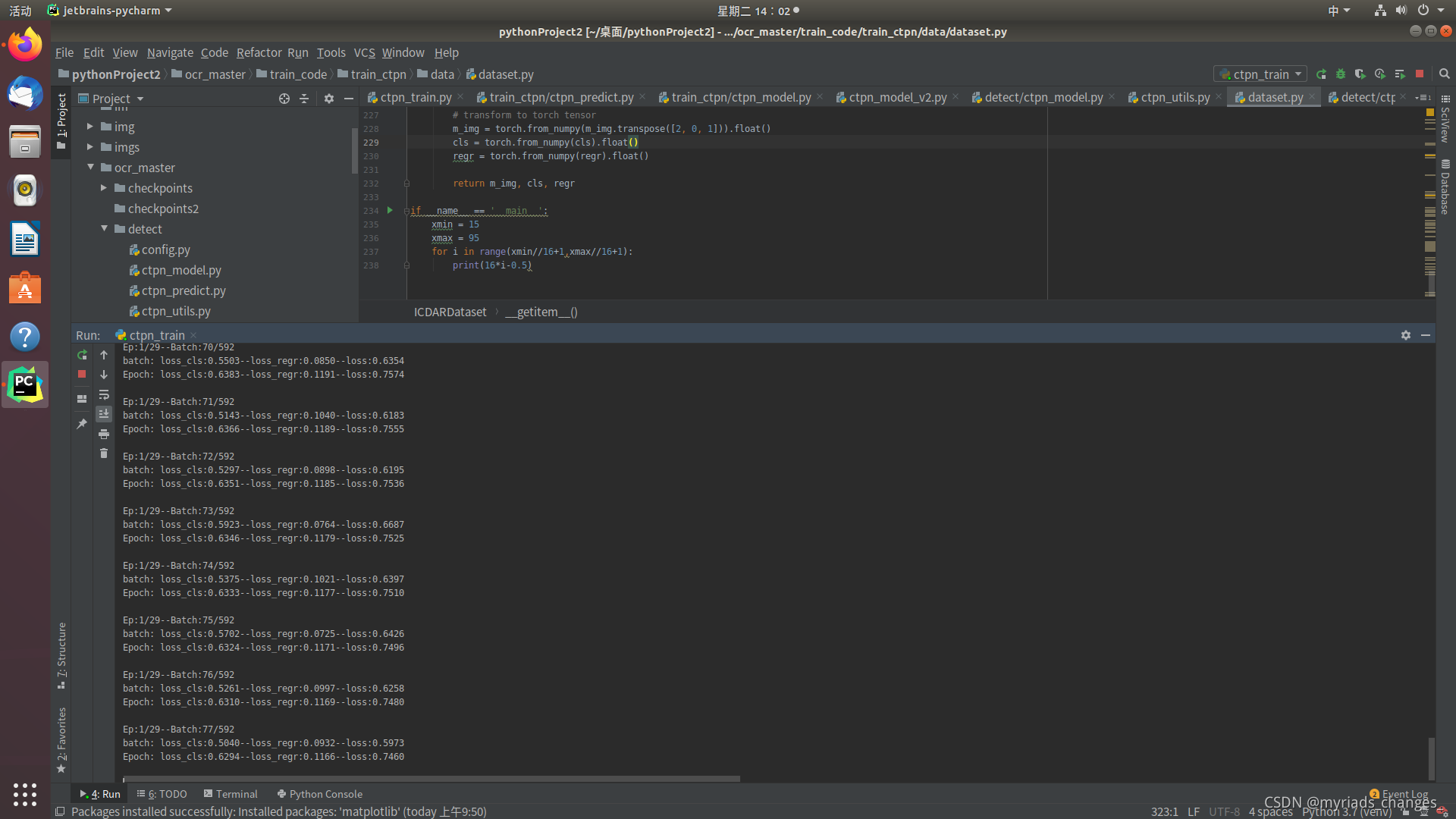The height and width of the screenshot is (819, 1456).
Task: Click the print output icon
Action: coord(104,435)
